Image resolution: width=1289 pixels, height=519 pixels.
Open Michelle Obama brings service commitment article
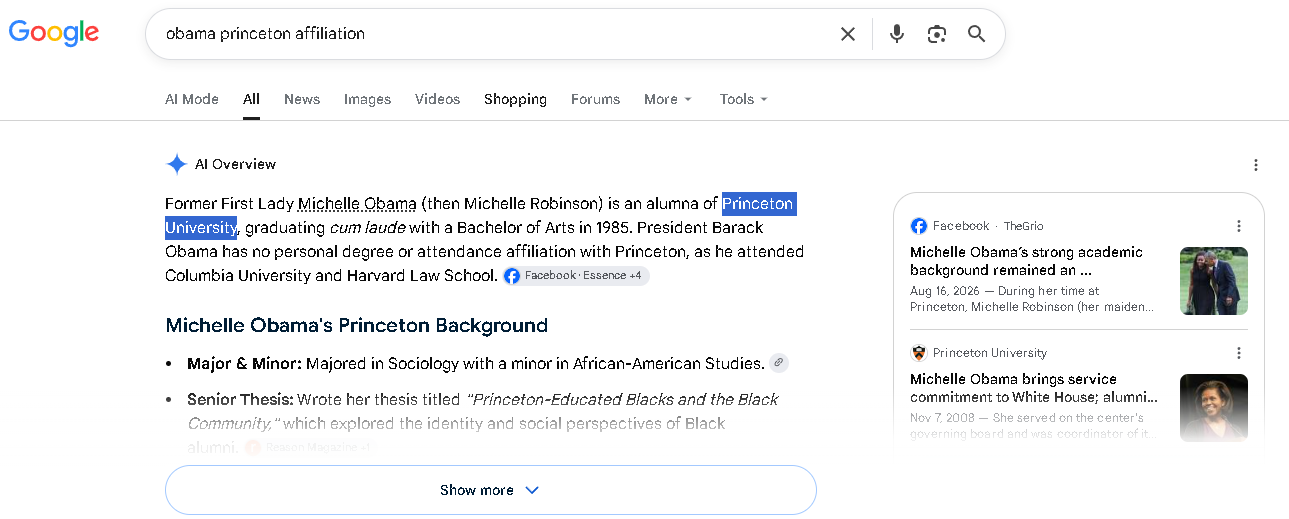(x=1034, y=388)
